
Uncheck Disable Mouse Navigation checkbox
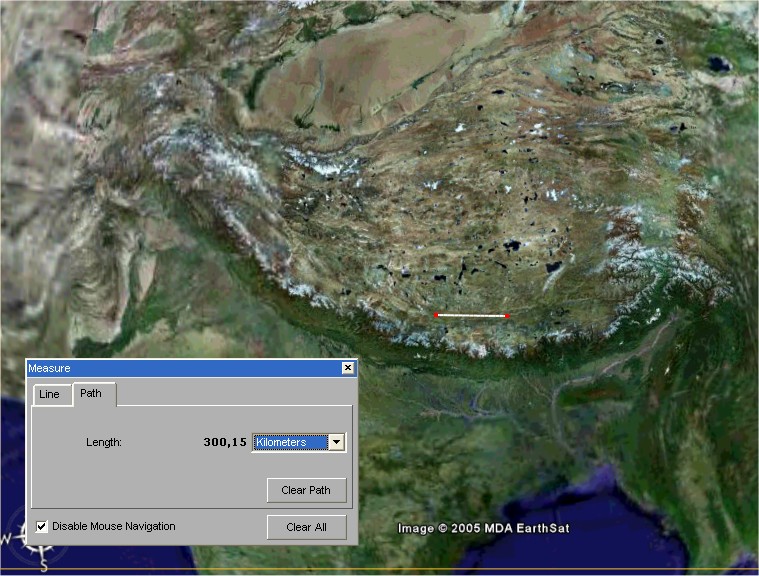click(42, 526)
